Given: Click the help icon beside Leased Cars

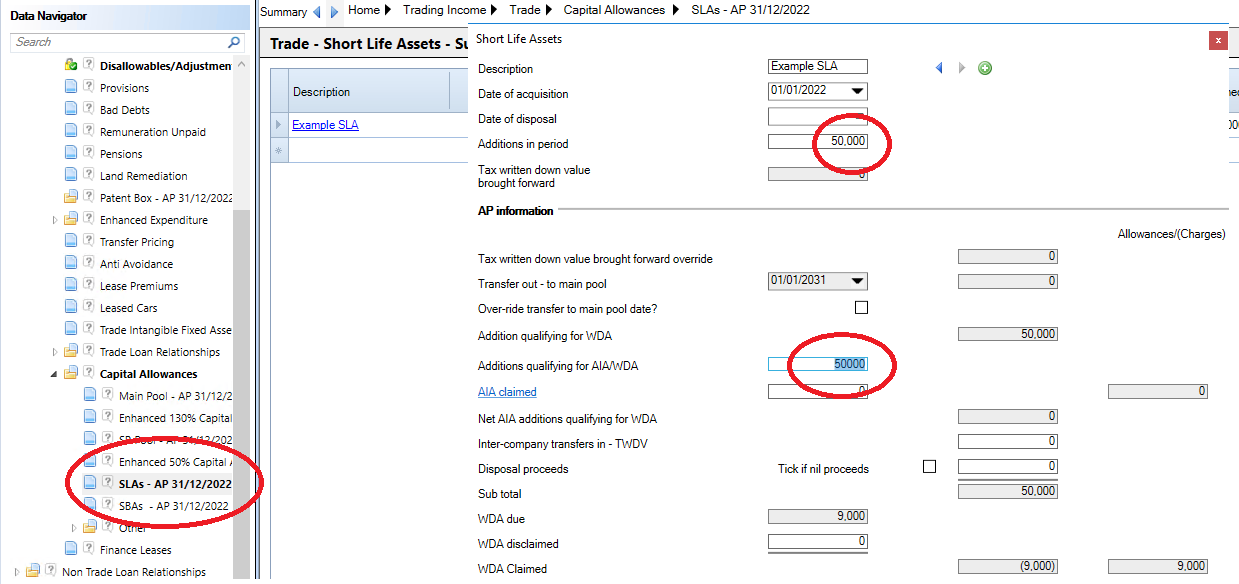Looking at the screenshot, I should (88, 308).
